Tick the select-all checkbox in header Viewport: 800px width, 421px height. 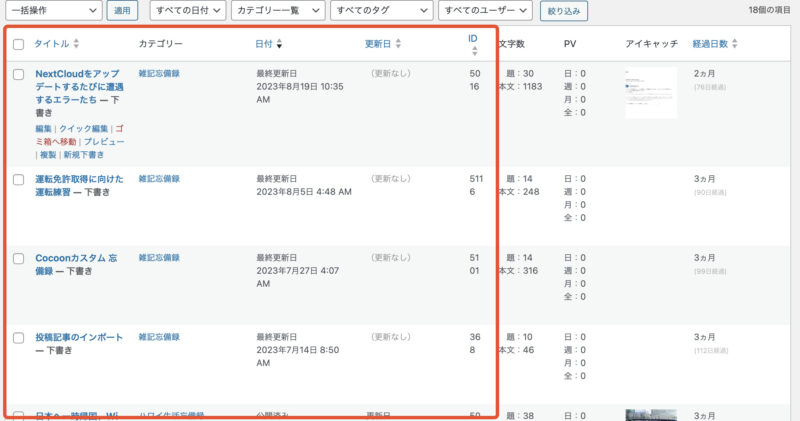[18, 44]
